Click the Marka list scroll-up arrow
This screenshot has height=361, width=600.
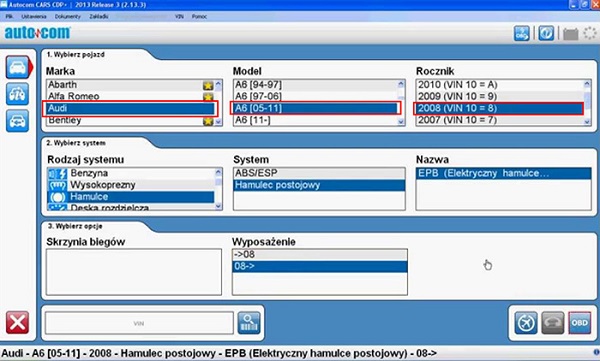tap(218, 84)
